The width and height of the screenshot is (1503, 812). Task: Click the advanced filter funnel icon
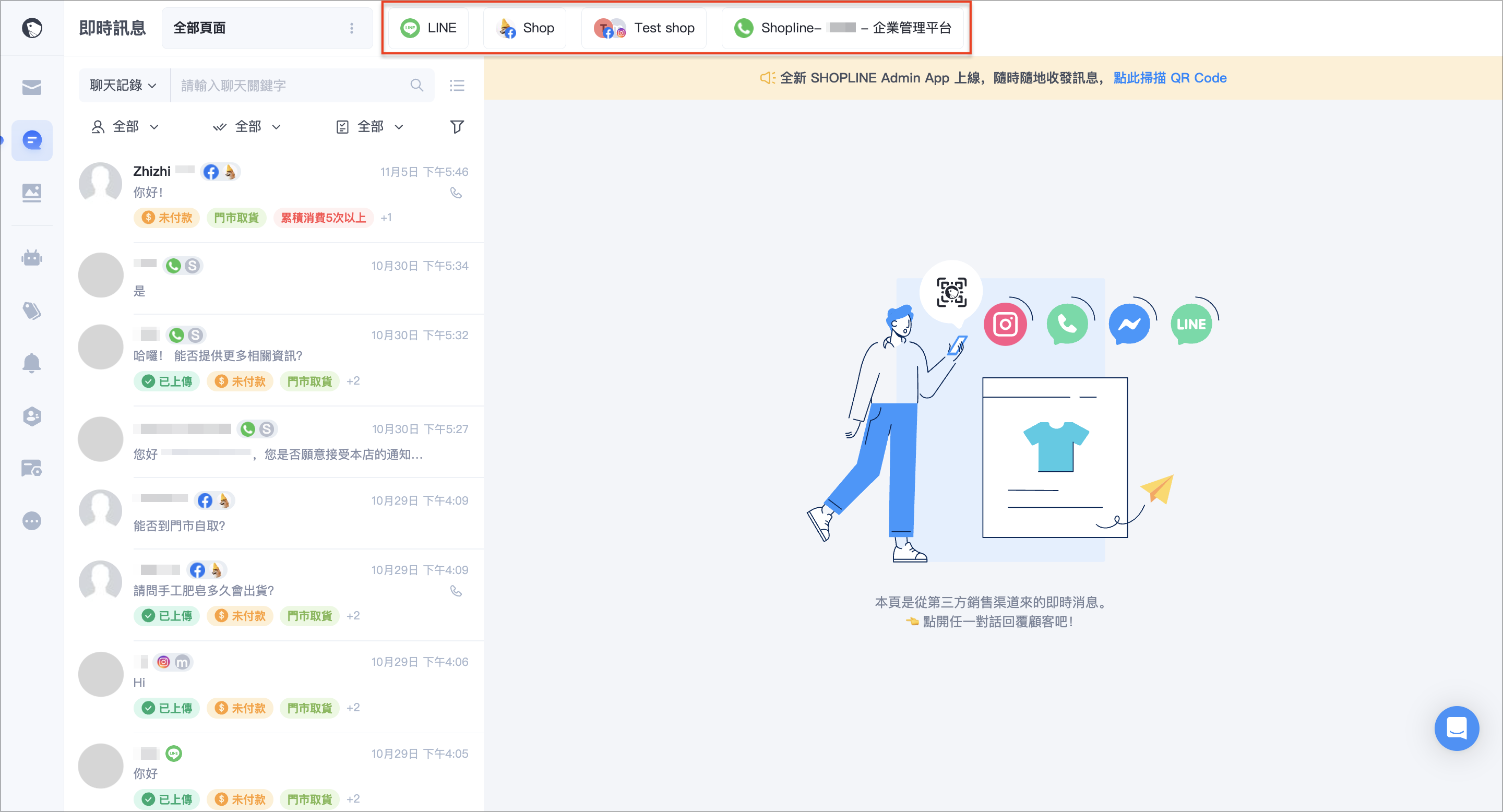[457, 127]
